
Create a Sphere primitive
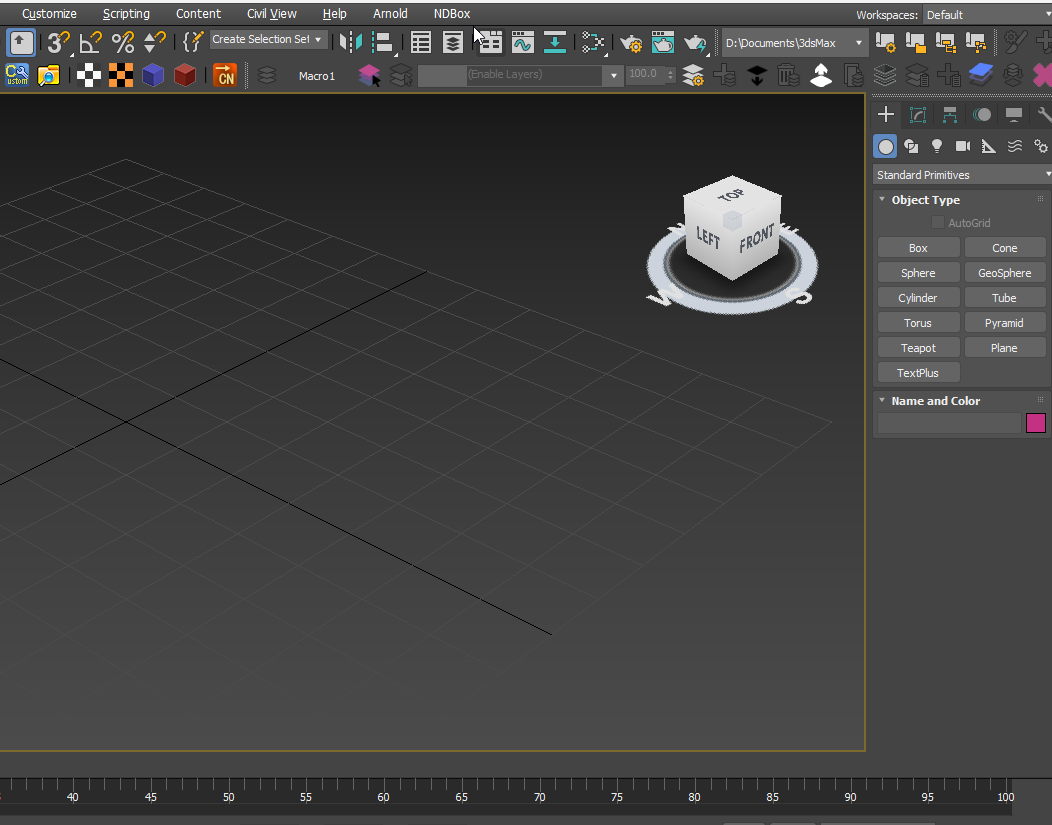918,273
